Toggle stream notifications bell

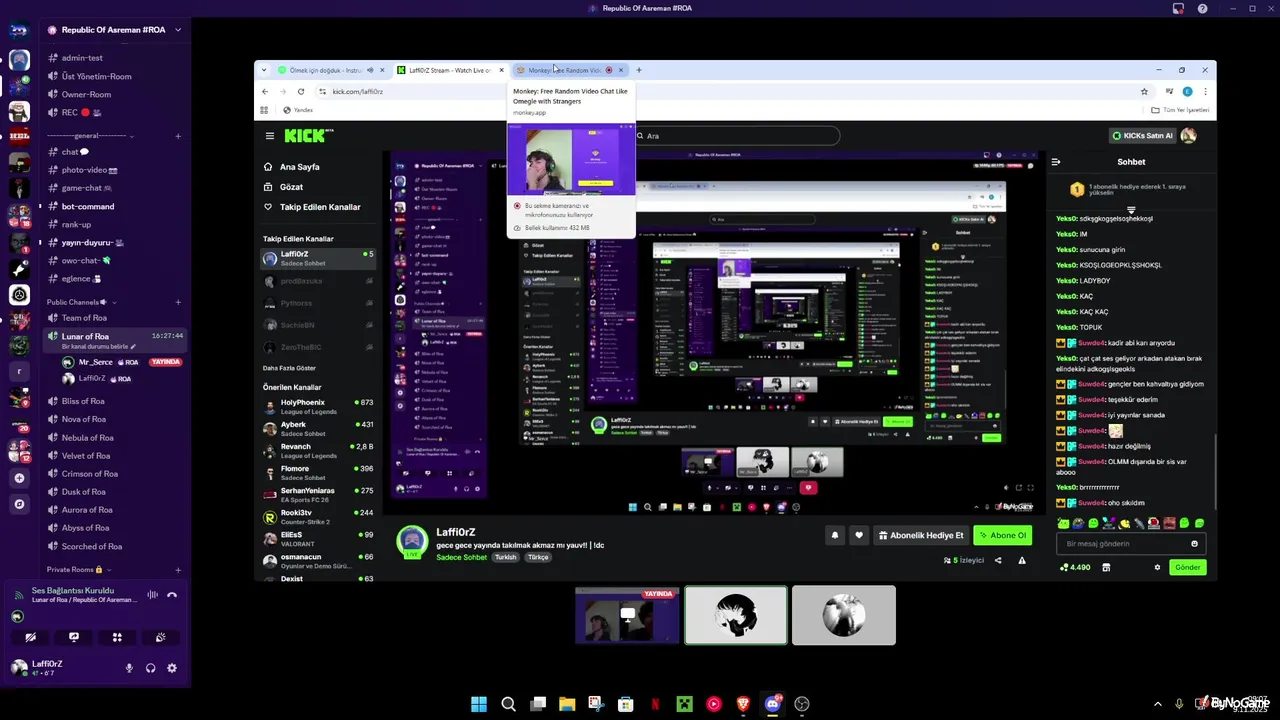(x=835, y=535)
